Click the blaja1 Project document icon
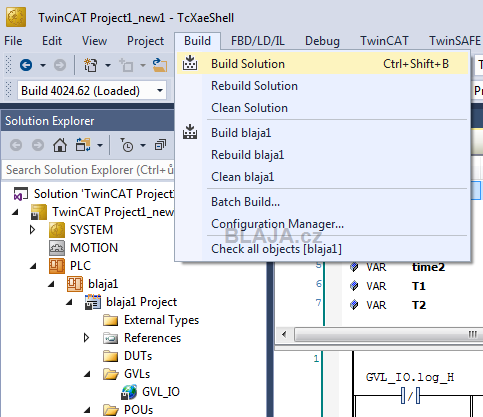This screenshot has width=483, height=417. click(93, 302)
